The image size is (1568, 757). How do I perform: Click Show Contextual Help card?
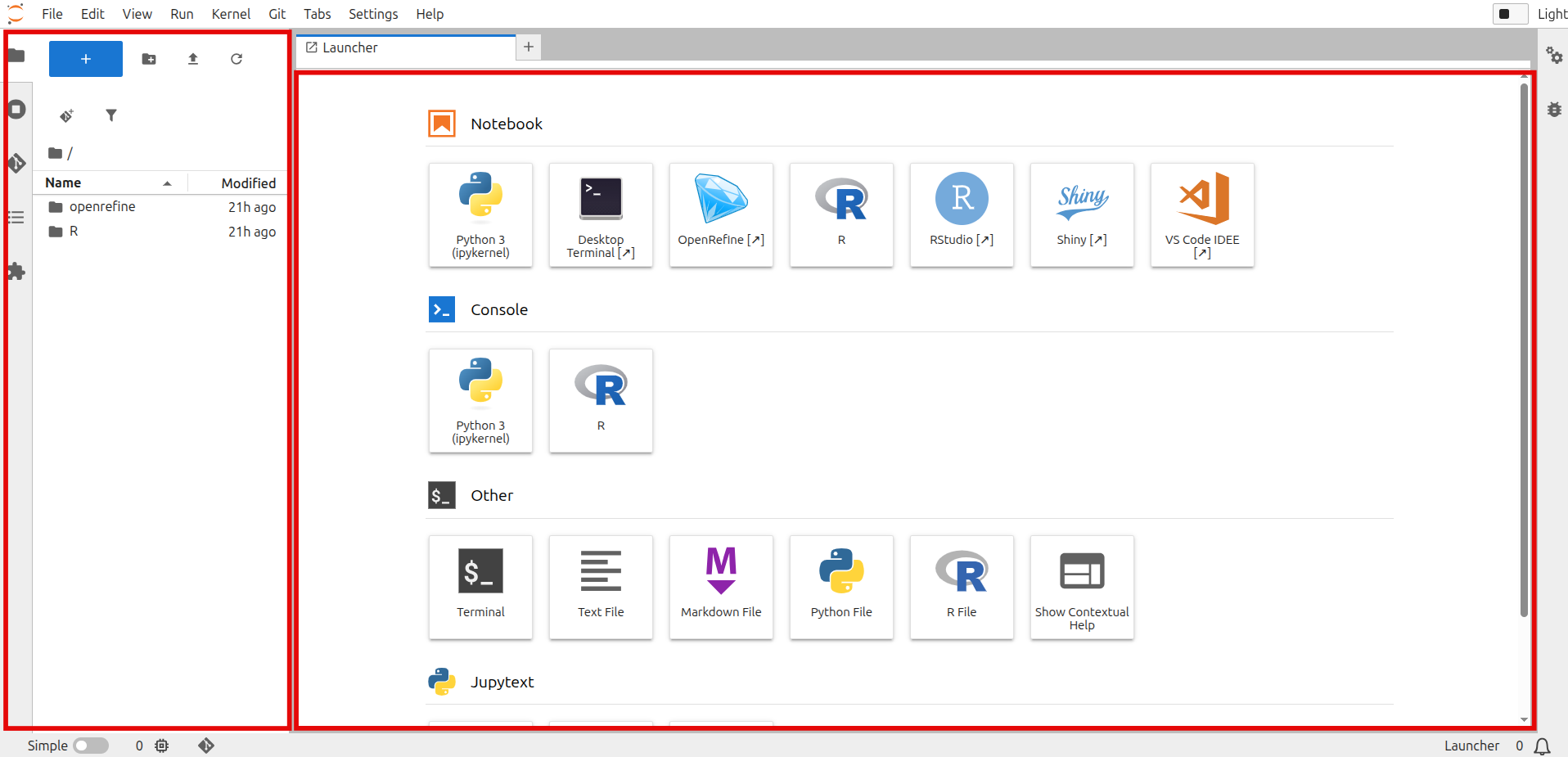(1082, 588)
